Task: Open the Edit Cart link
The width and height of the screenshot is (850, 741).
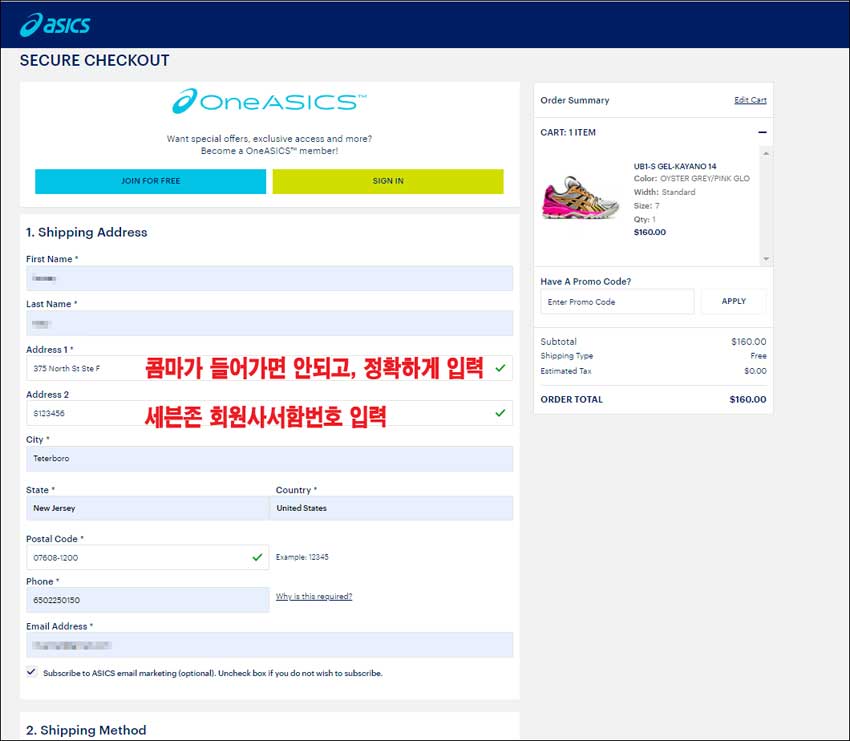Action: (750, 100)
